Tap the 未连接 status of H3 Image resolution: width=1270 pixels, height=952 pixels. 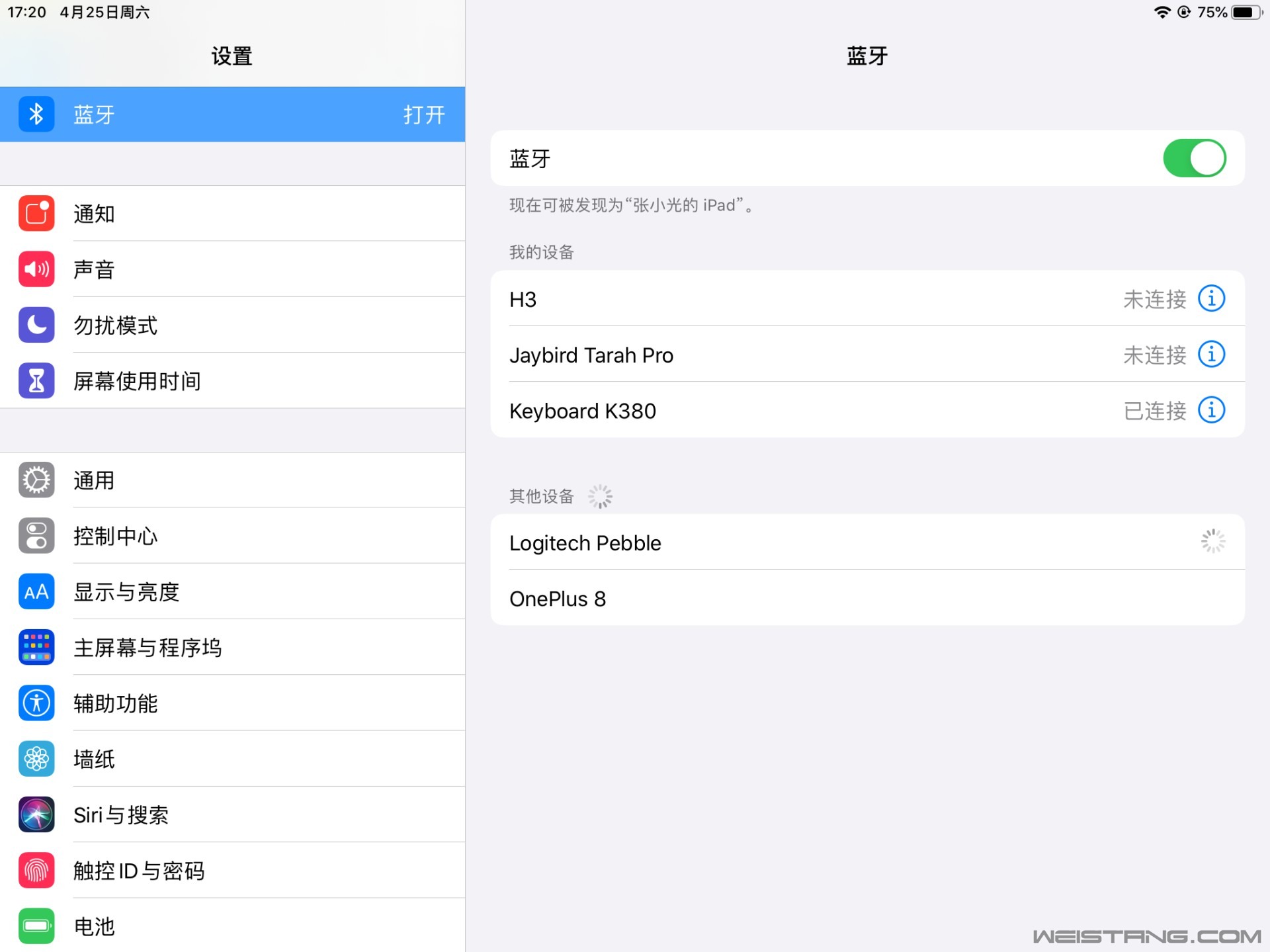tap(1155, 300)
